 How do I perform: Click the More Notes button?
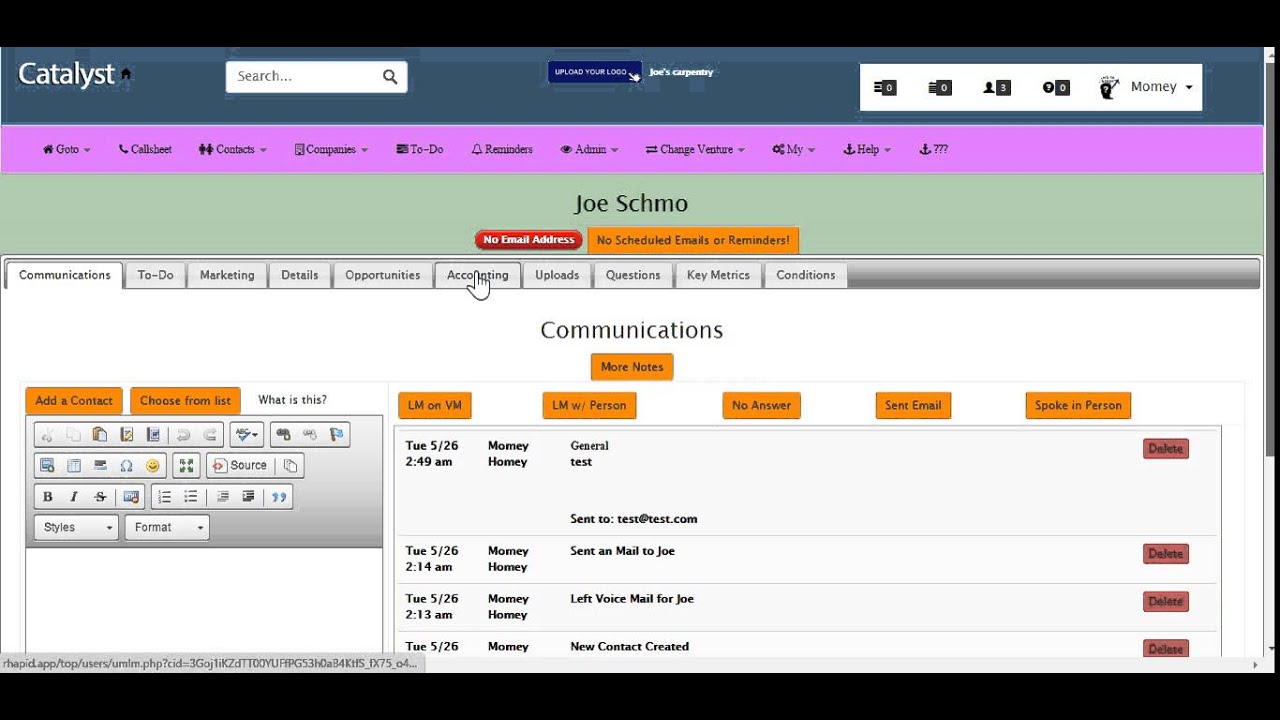point(632,367)
